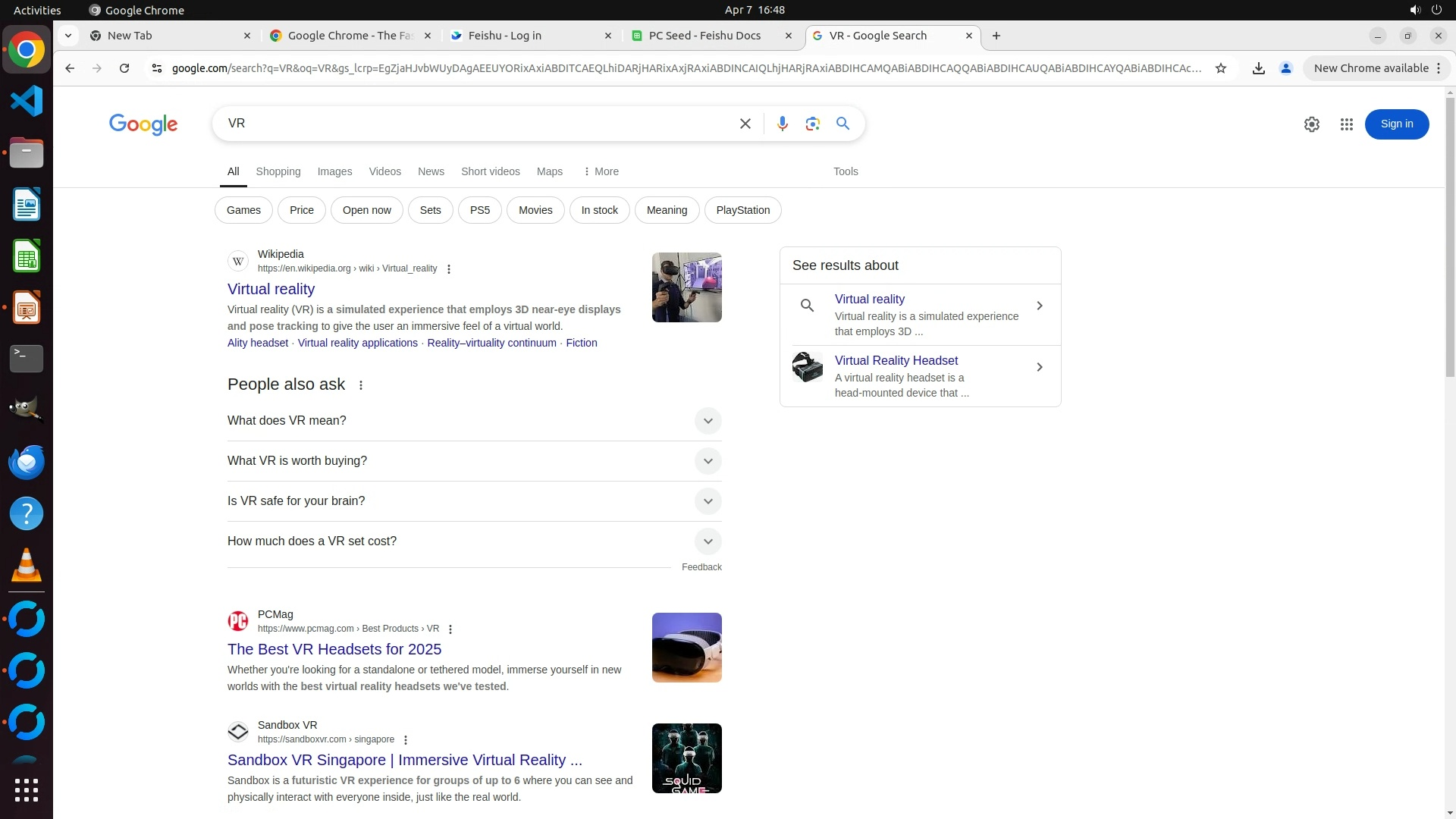This screenshot has height=819, width=1456.
Task: Open Chrome downloads icon
Action: [x=1258, y=68]
